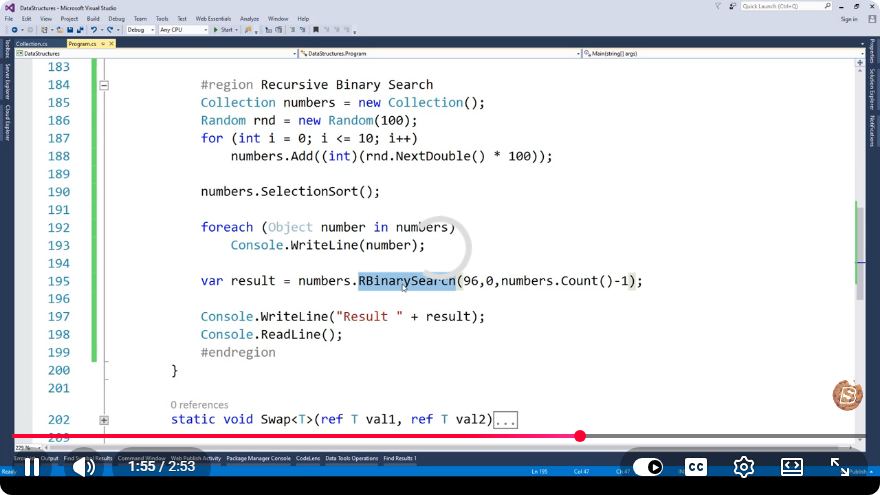Screen dimensions: 880x495
Task: Open the Package Manager Console tab
Action: 258,459
